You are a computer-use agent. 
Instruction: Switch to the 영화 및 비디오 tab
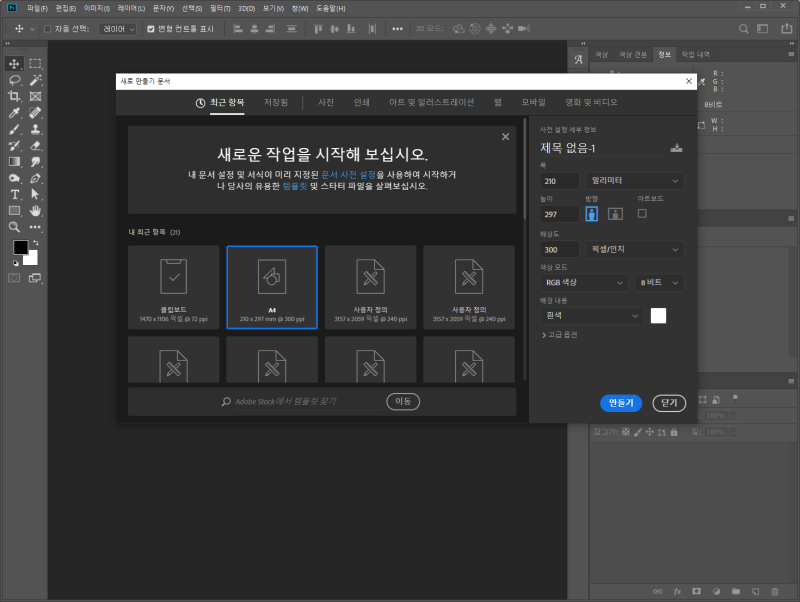tap(591, 103)
